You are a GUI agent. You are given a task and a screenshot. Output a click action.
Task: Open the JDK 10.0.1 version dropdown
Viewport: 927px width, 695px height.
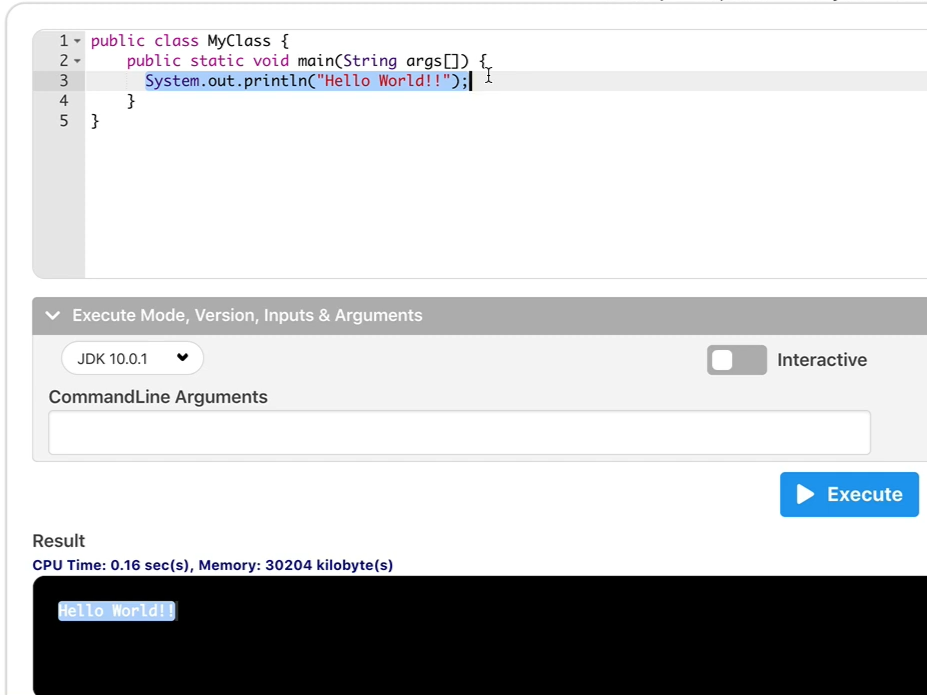click(x=132, y=358)
